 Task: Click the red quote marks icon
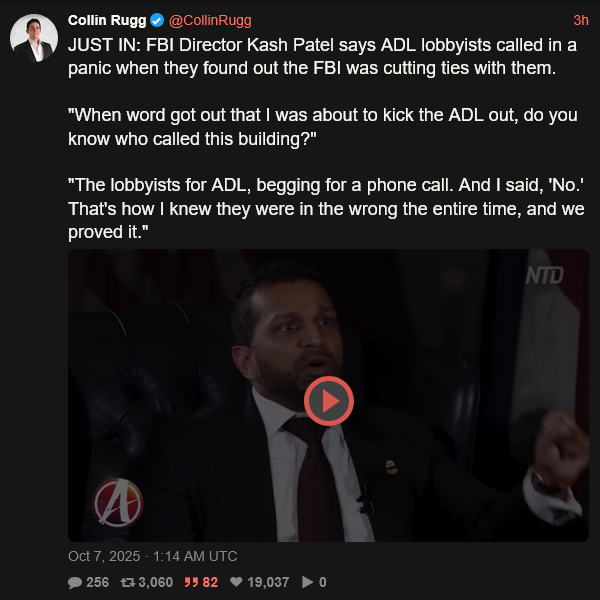pyautogui.click(x=191, y=582)
